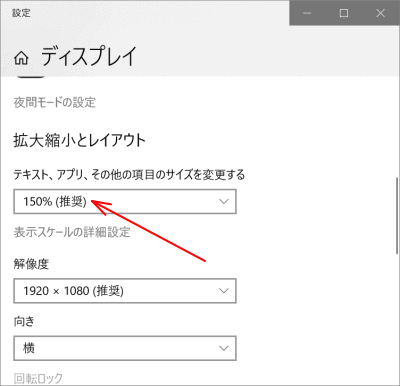Click the ディスプレイ page title
This screenshot has width=400, height=386.
tap(89, 56)
